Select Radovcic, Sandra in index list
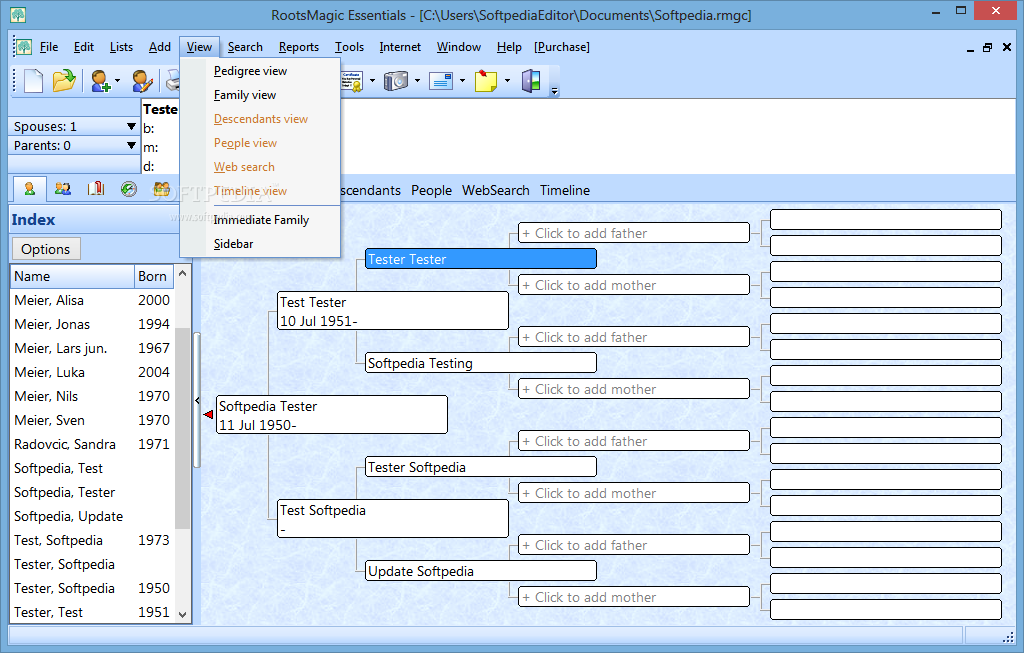 tap(93, 444)
